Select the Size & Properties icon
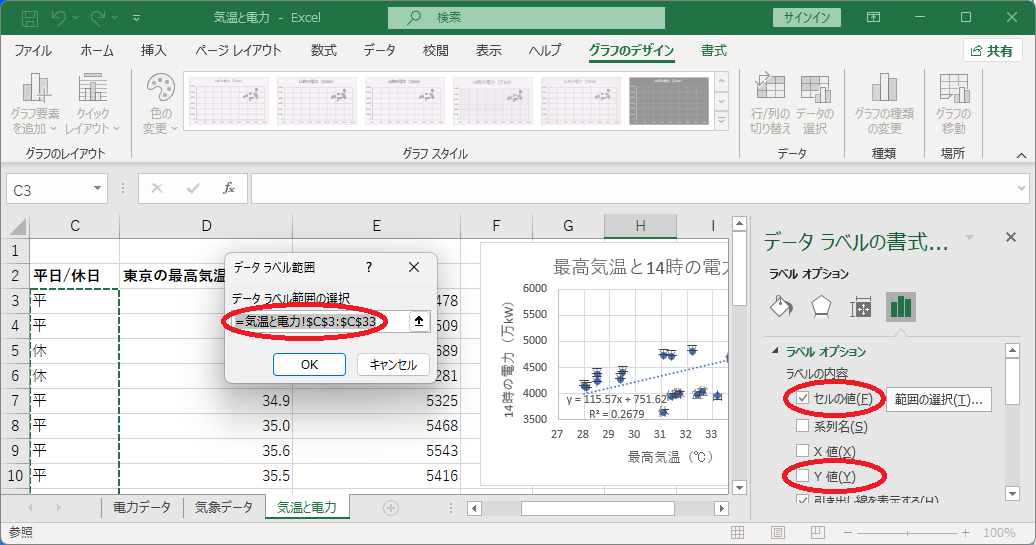The image size is (1036, 545). [x=861, y=307]
